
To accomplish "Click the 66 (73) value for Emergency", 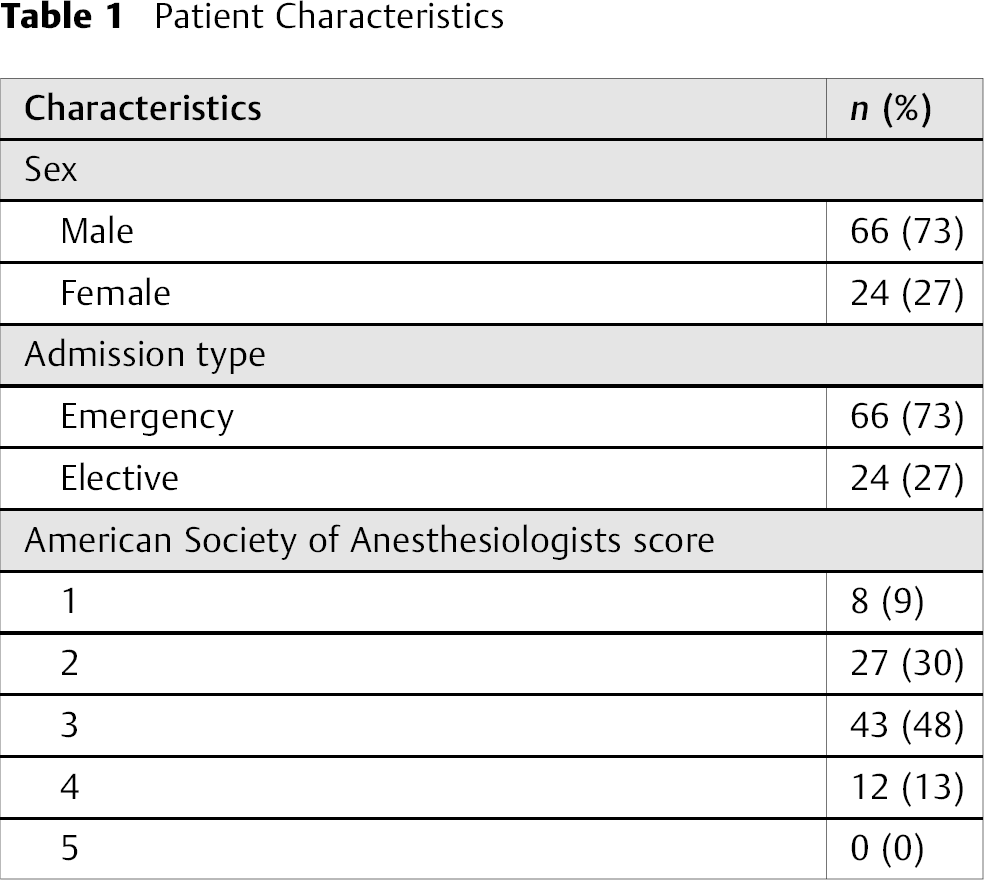I will [x=907, y=416].
